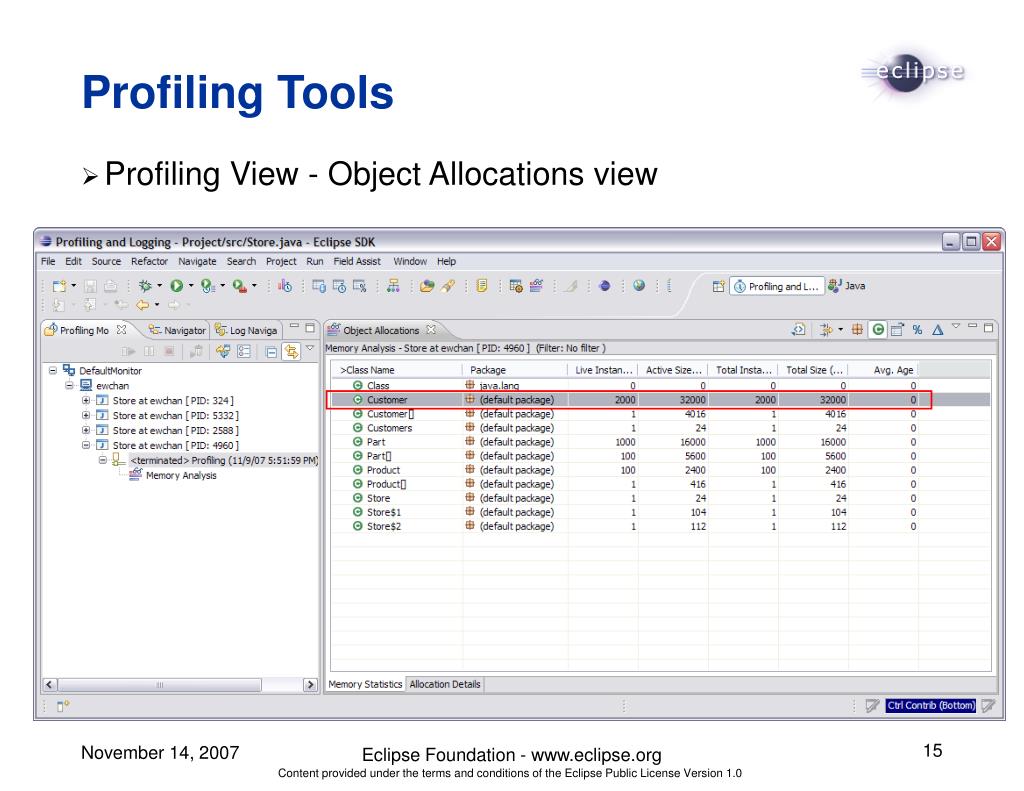Click the Open Perspective icon
The height and width of the screenshot is (791, 1024).
click(x=718, y=286)
